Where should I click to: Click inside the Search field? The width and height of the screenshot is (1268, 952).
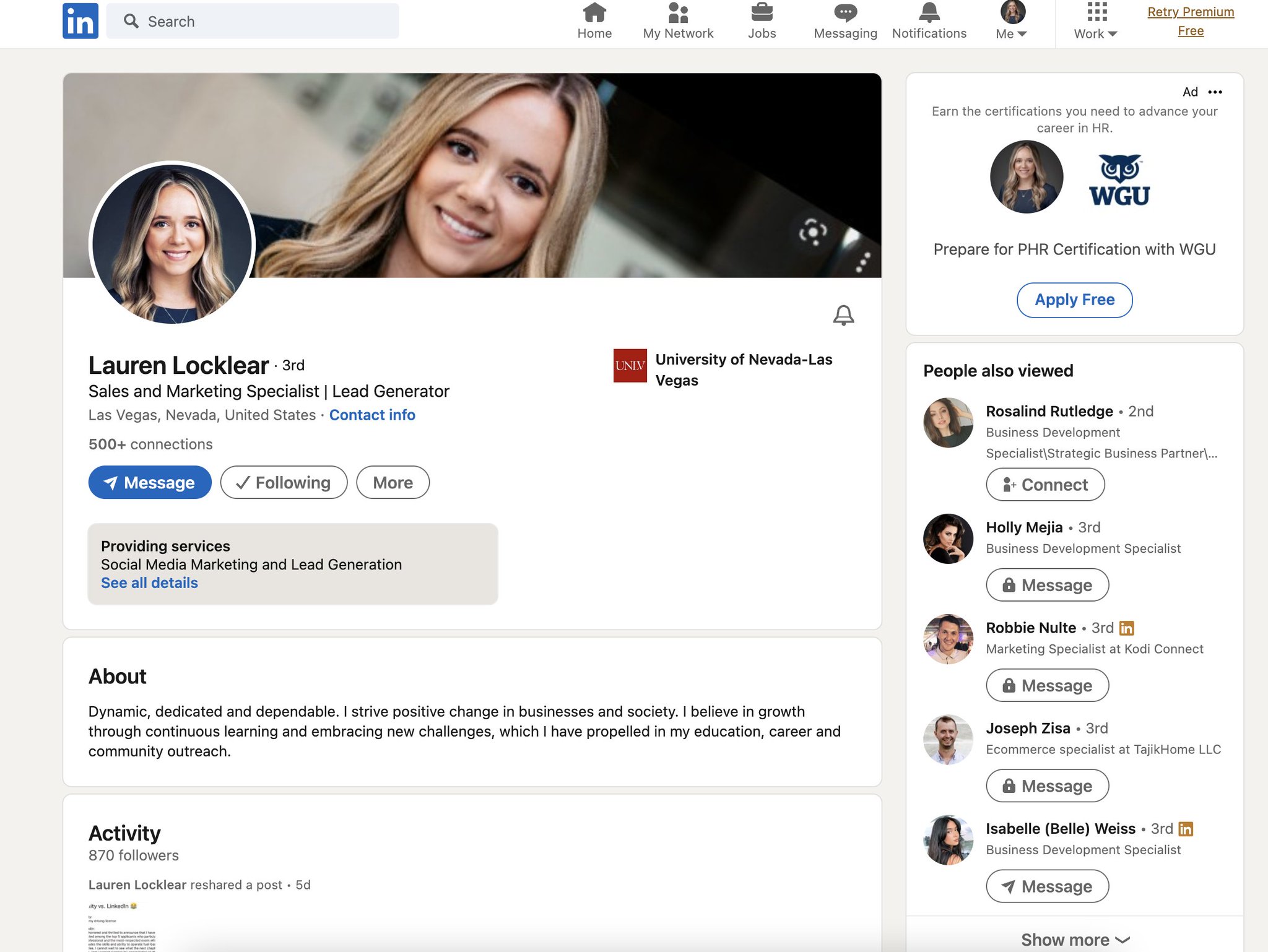(x=248, y=20)
